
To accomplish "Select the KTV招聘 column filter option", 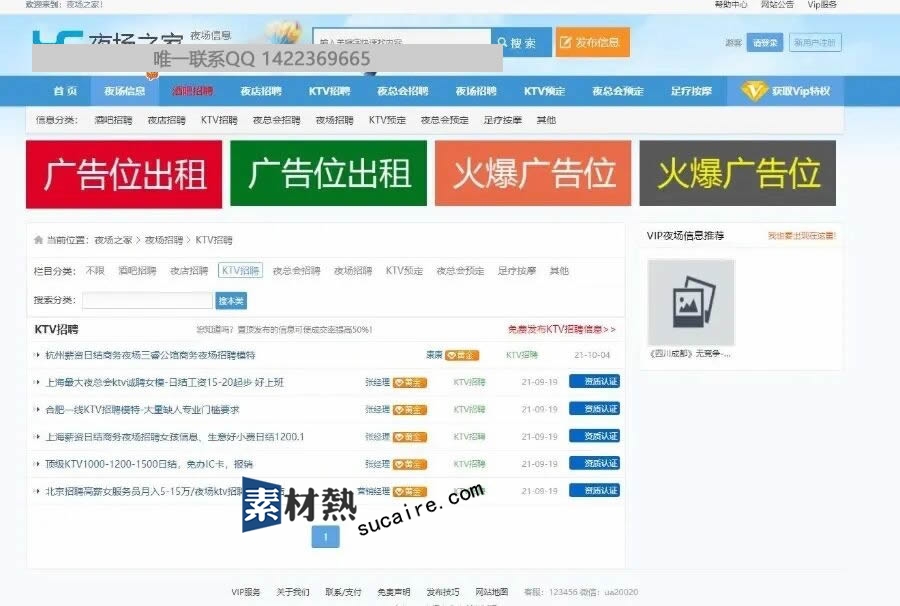I will (241, 271).
